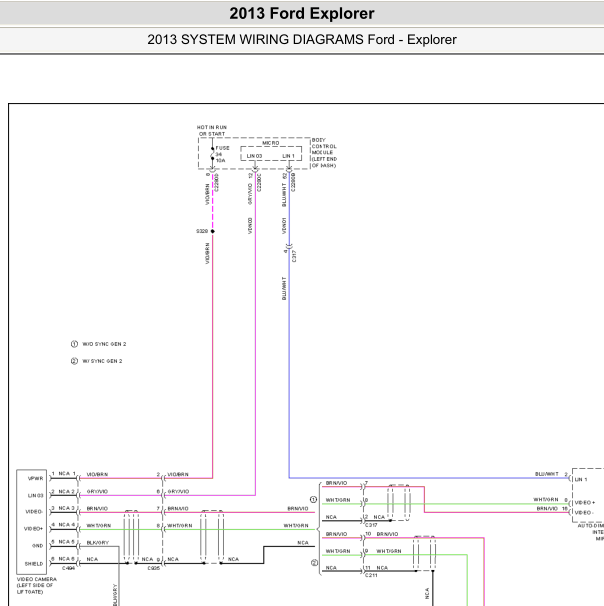Click the vertical 'BLK/GRY' label at the bottom
Screen dimensions: 604x606
tap(115, 595)
